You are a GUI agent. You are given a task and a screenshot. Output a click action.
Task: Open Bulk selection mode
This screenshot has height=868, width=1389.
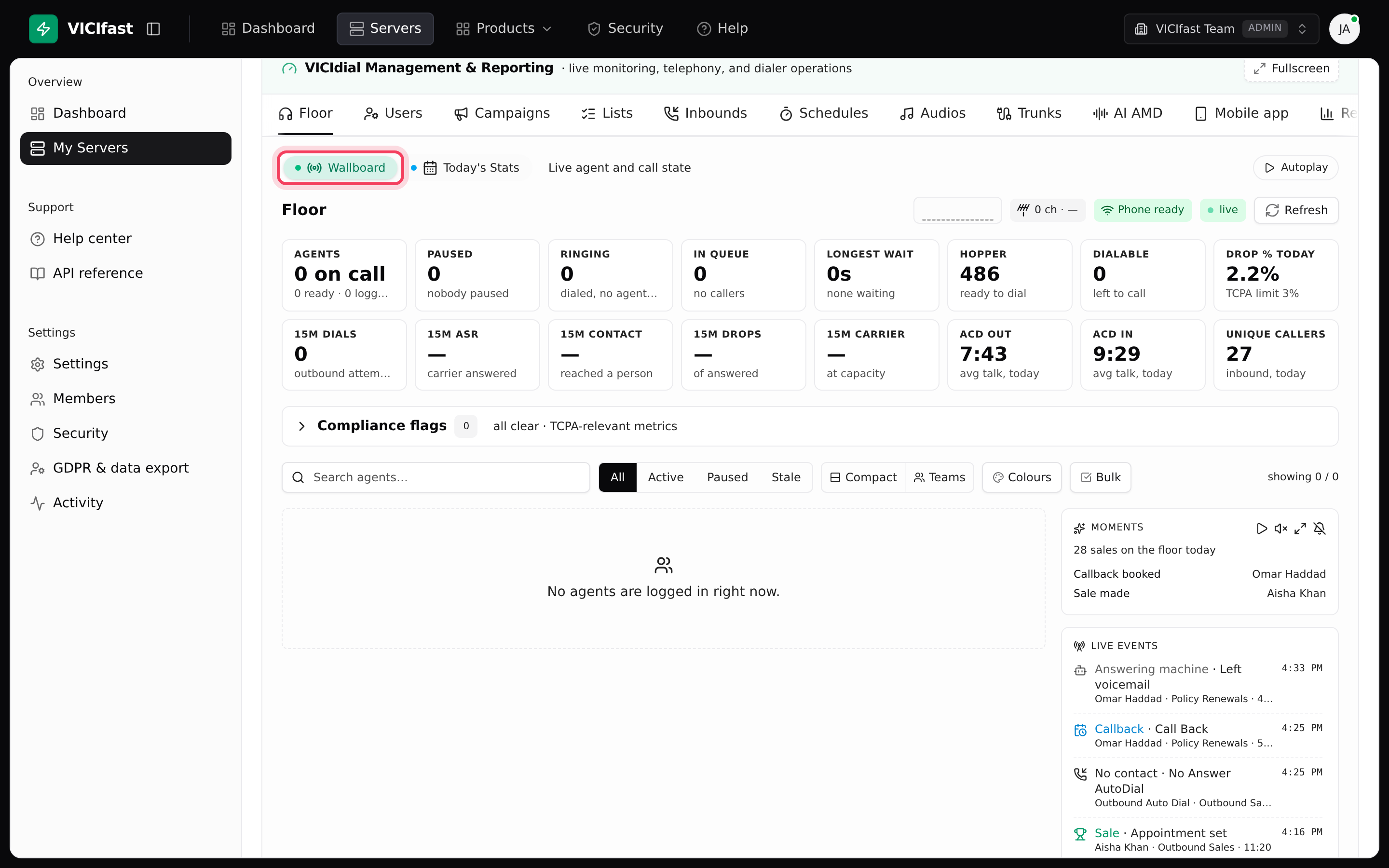[x=1100, y=477]
